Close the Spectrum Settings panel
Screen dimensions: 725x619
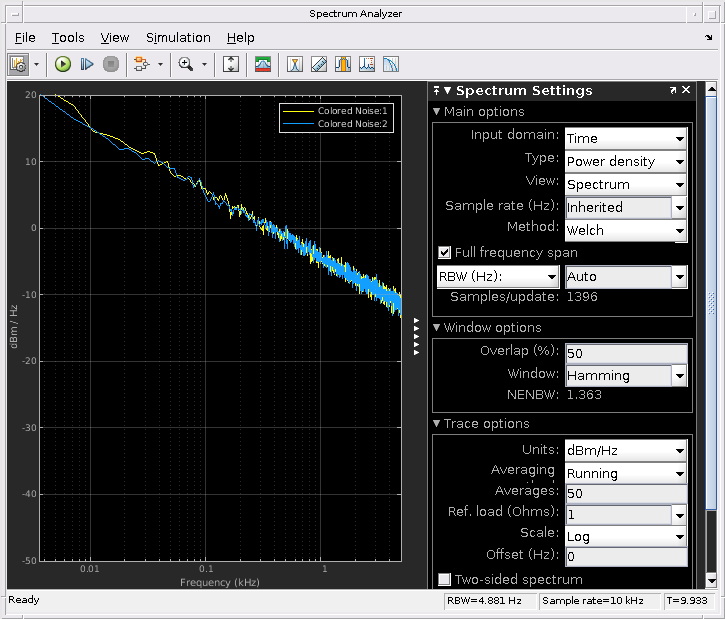[x=686, y=90]
